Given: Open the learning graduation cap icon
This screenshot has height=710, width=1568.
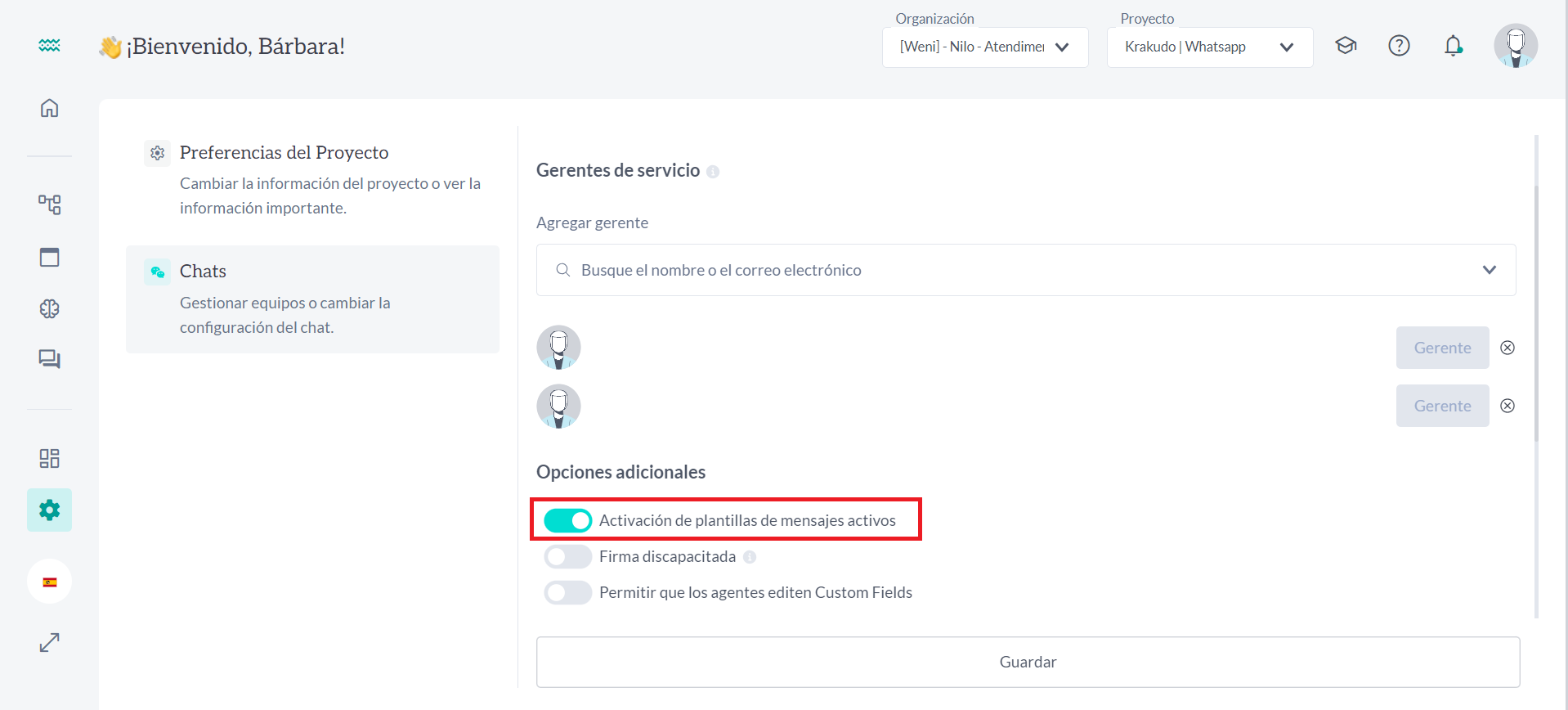Looking at the screenshot, I should 1346,46.
